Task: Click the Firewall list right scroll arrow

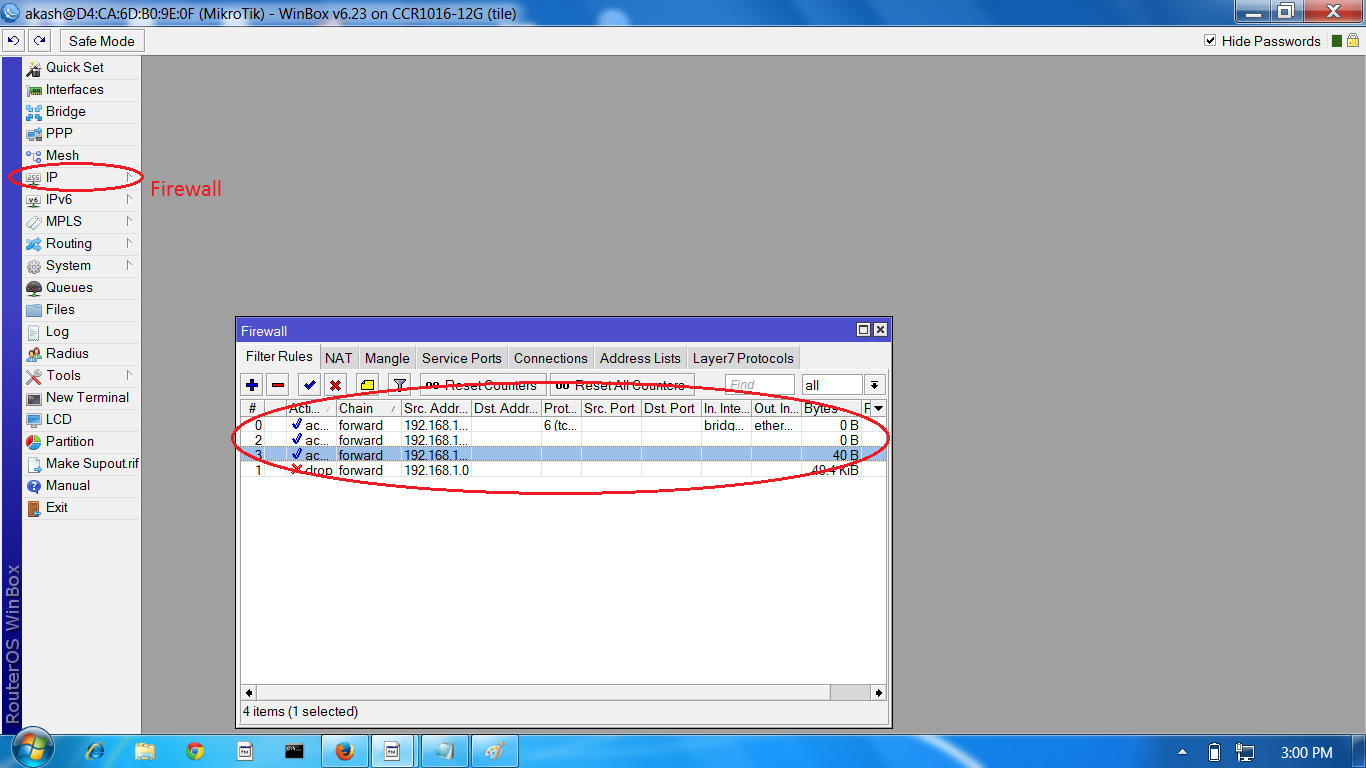Action: pos(878,692)
